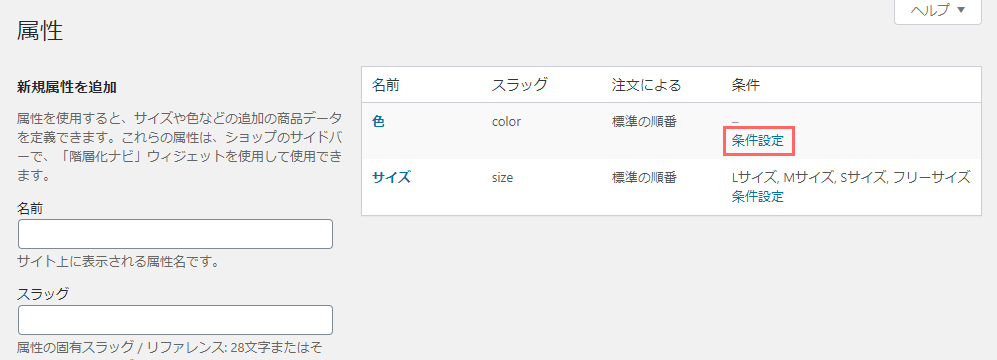Click the サイト上に表示される属性名です hint text
This screenshot has width=997, height=360.
[118, 261]
